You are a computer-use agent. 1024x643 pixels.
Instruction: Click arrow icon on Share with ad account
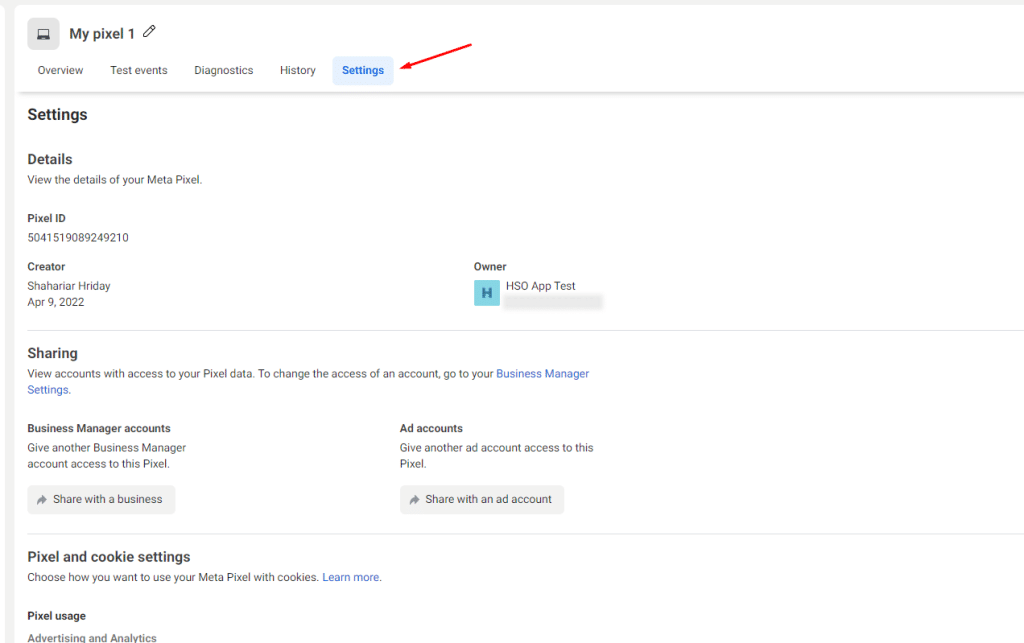[414, 499]
